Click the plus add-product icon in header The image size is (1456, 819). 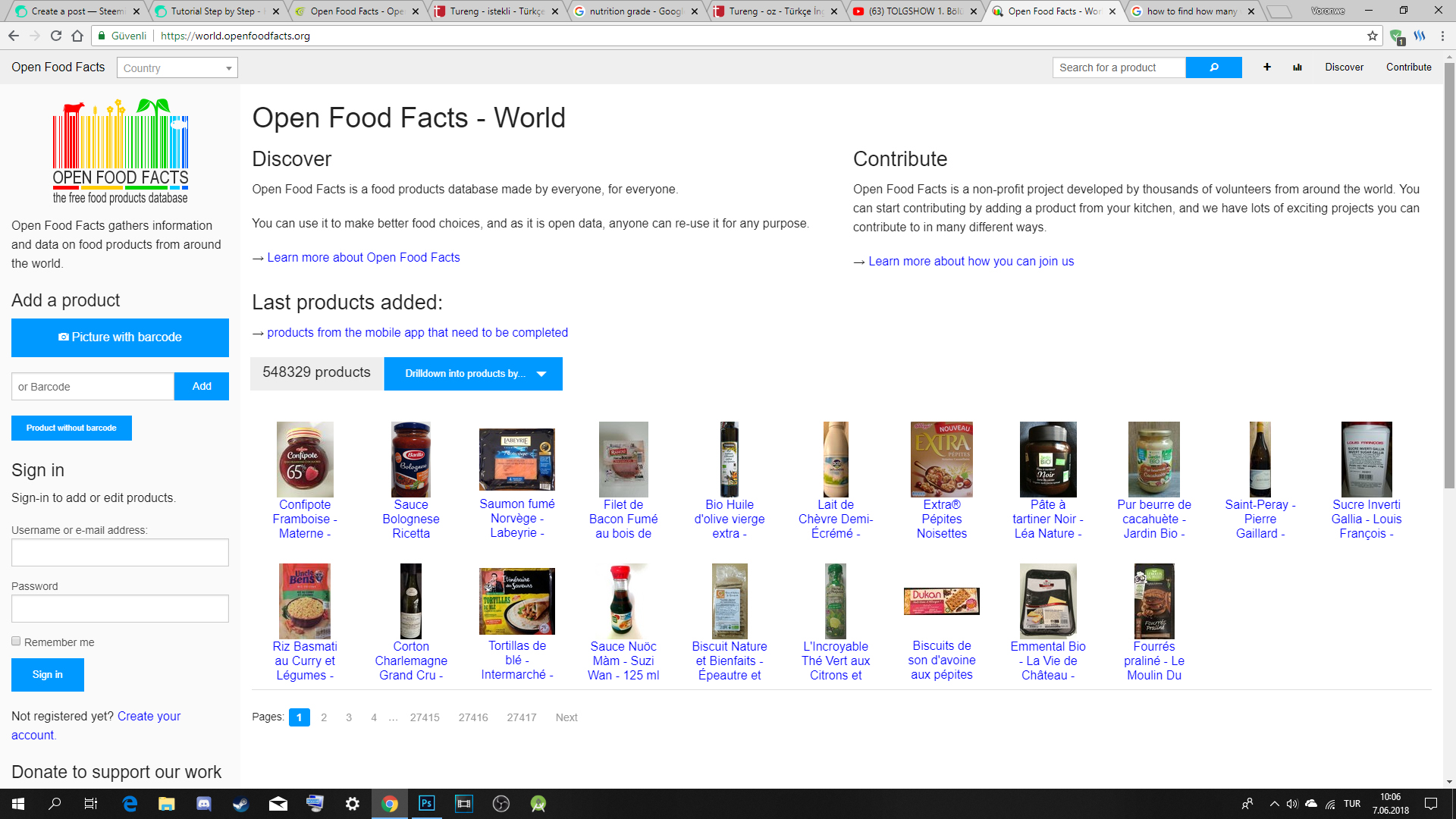point(1267,67)
